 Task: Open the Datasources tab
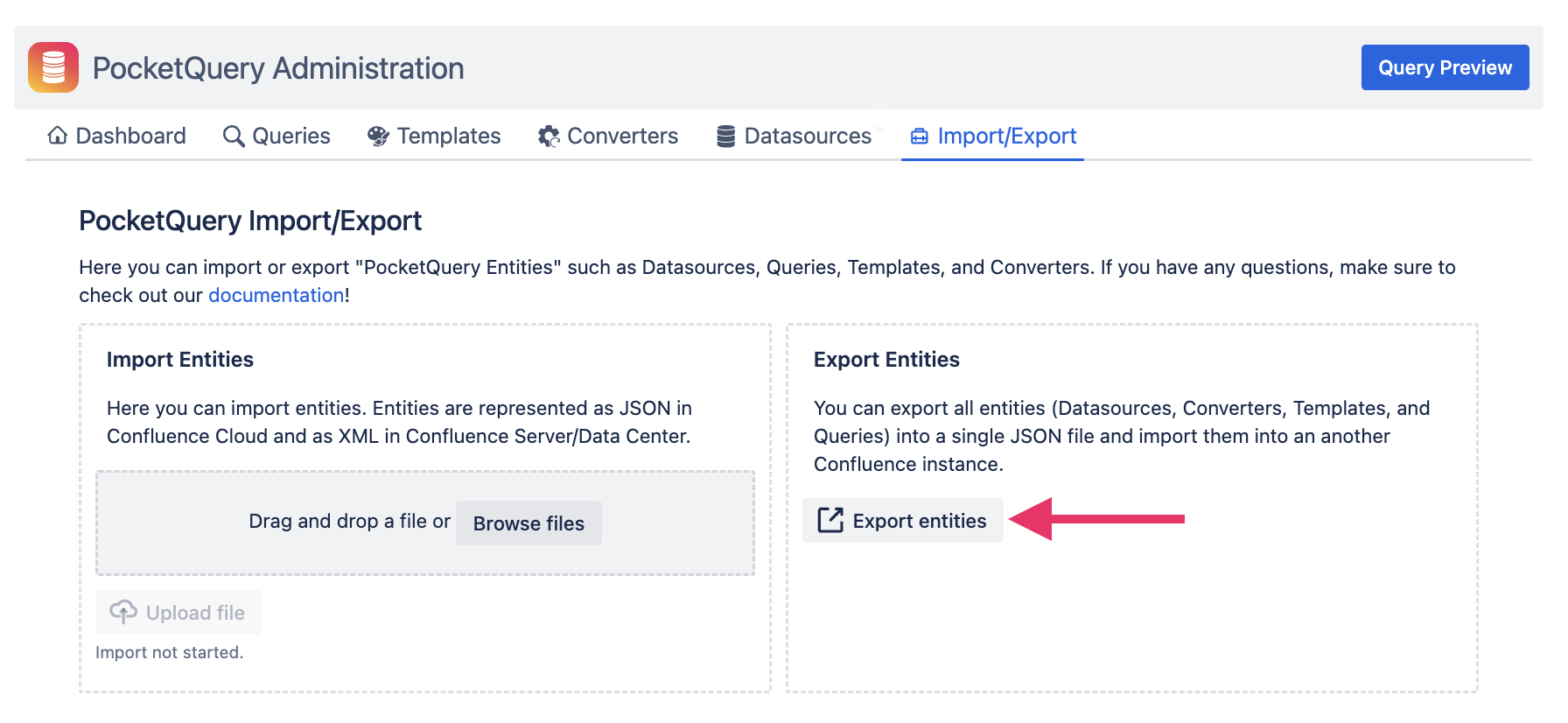coord(807,137)
